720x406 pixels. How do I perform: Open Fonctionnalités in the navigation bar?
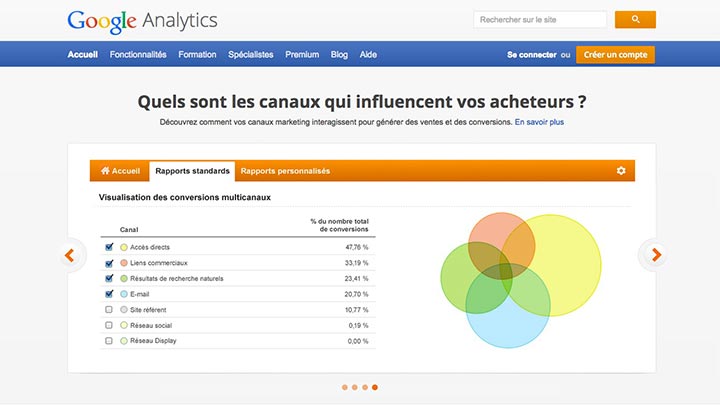pyautogui.click(x=138, y=55)
